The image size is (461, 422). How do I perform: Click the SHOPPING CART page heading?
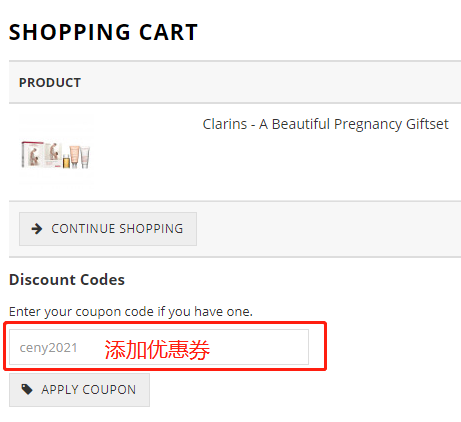pos(103,32)
